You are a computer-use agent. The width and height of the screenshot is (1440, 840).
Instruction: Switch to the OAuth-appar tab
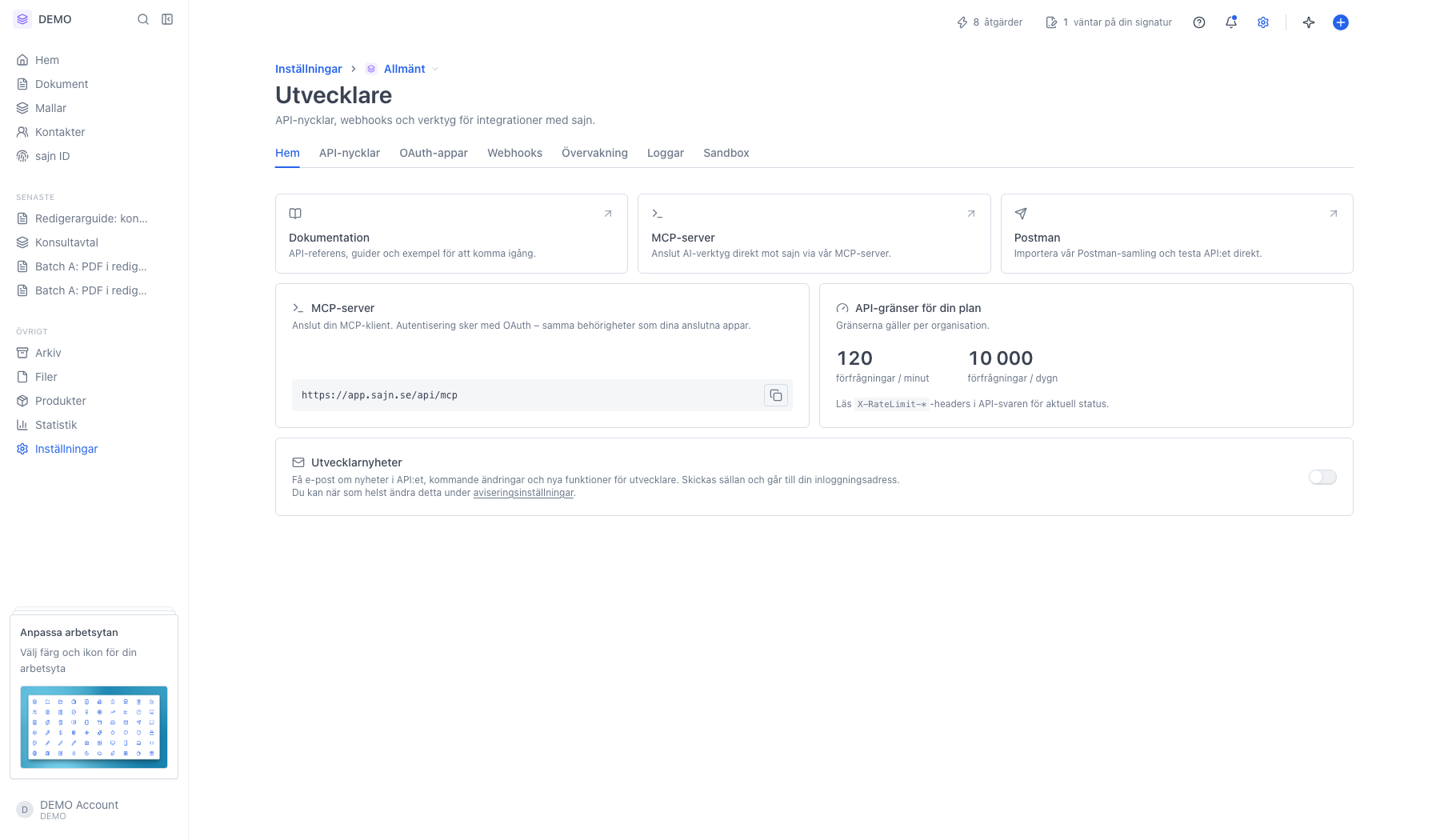tap(434, 153)
